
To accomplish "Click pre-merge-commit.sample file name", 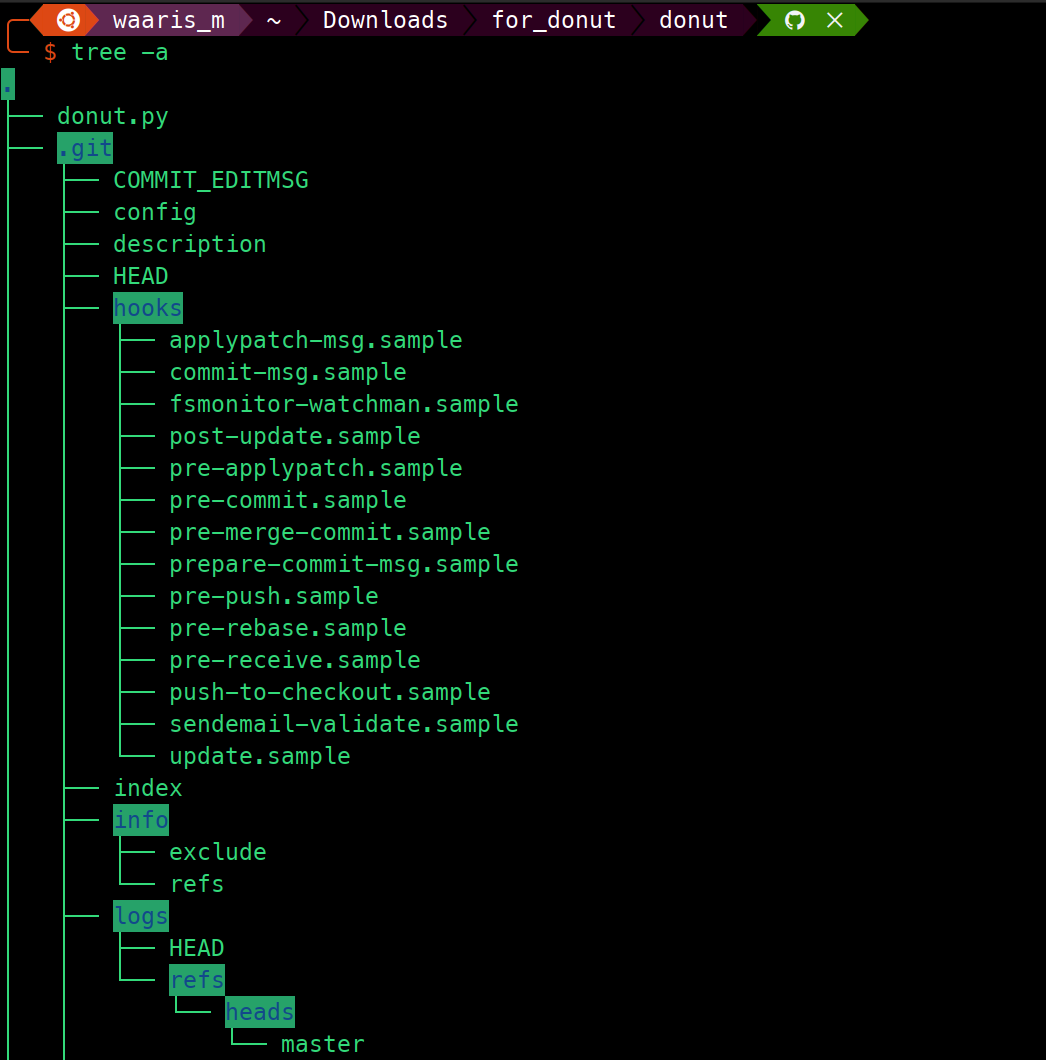I will (x=330, y=532).
